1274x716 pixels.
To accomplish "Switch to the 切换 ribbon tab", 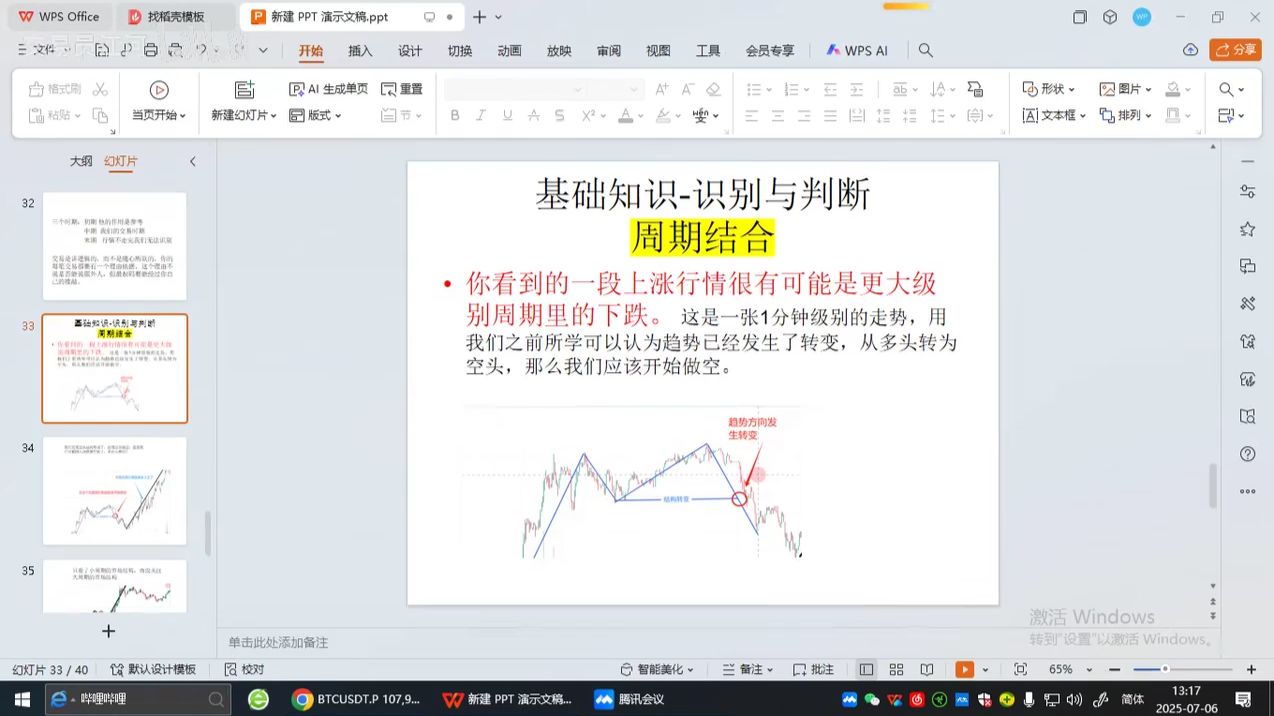I will [x=460, y=51].
